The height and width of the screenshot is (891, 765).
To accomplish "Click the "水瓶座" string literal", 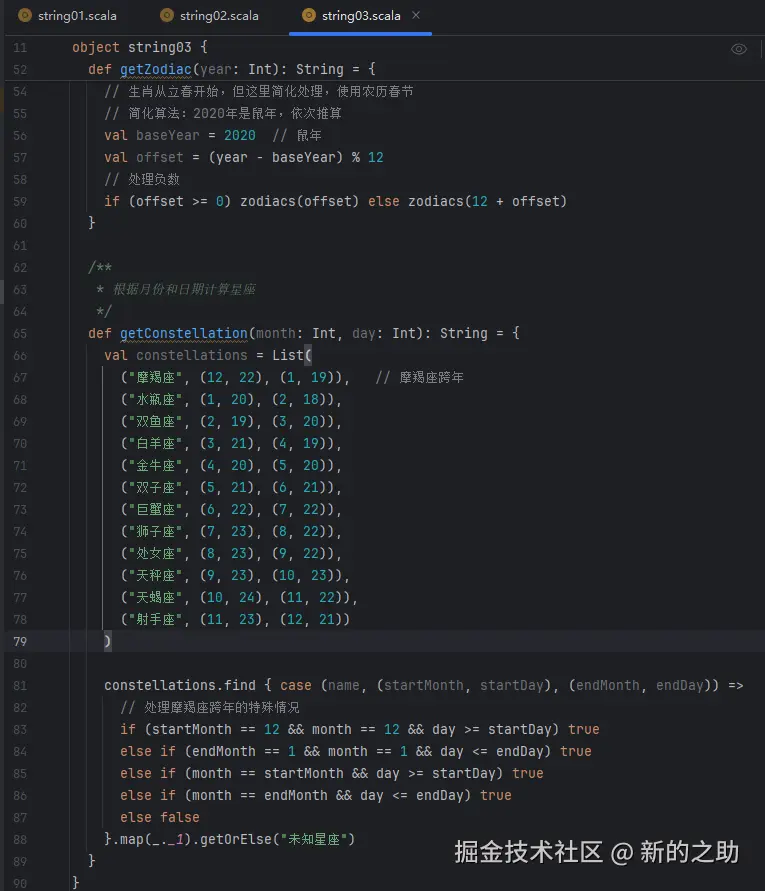I will [x=155, y=399].
